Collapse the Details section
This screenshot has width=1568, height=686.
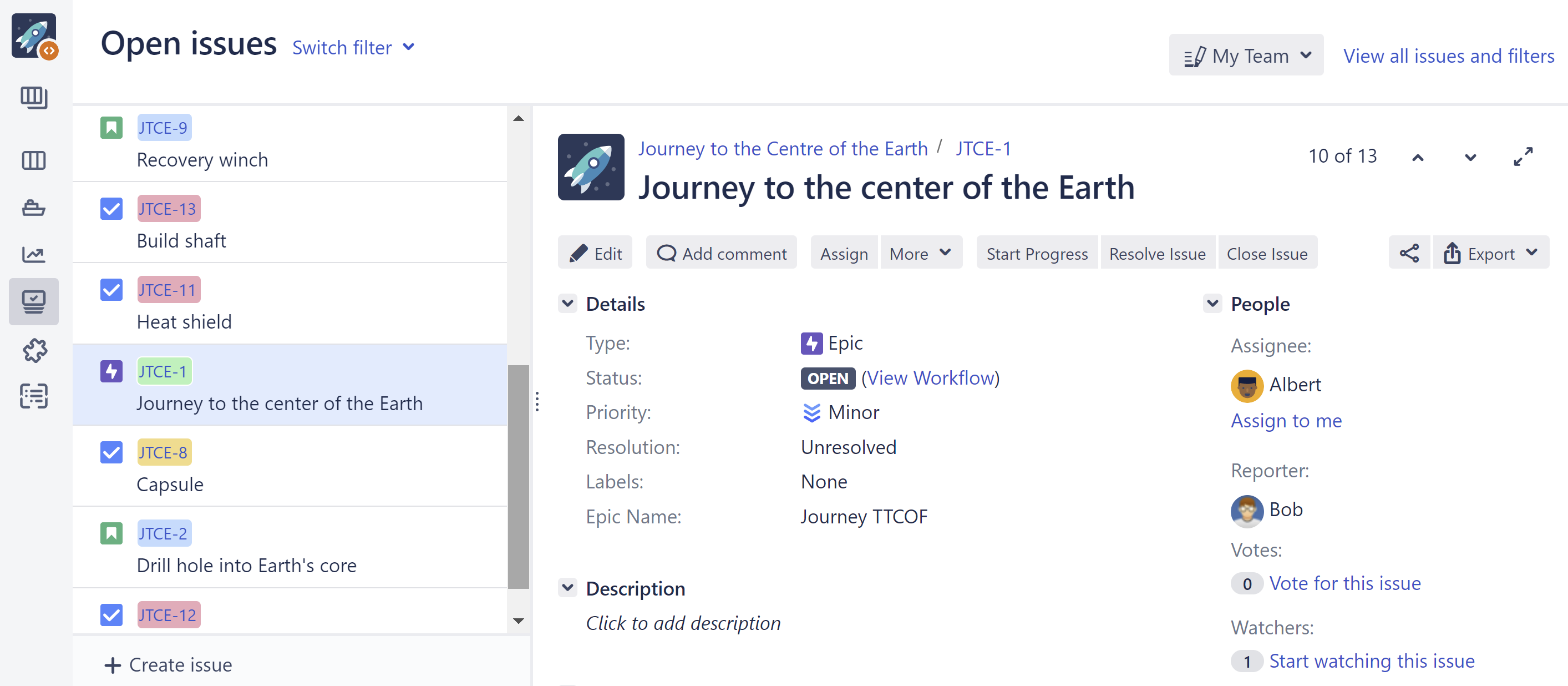(x=568, y=304)
